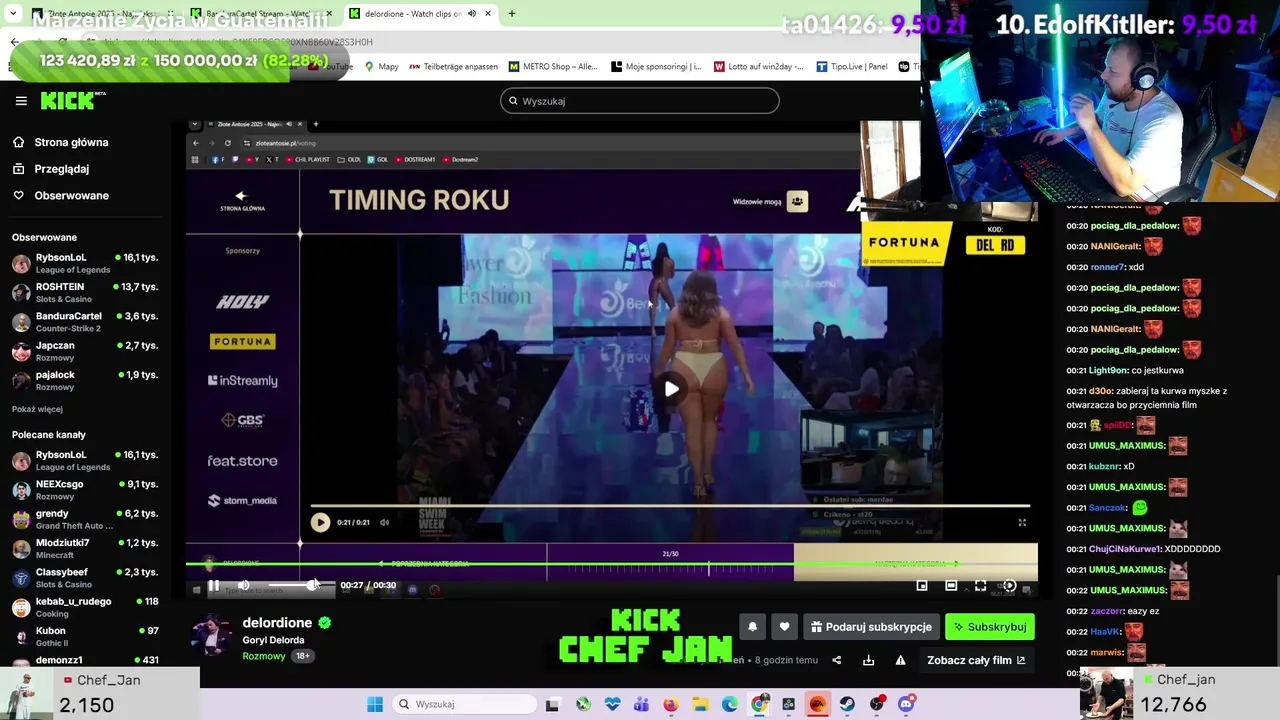Seek the embedded inner video progress bar
The image size is (1280, 720).
pos(670,506)
